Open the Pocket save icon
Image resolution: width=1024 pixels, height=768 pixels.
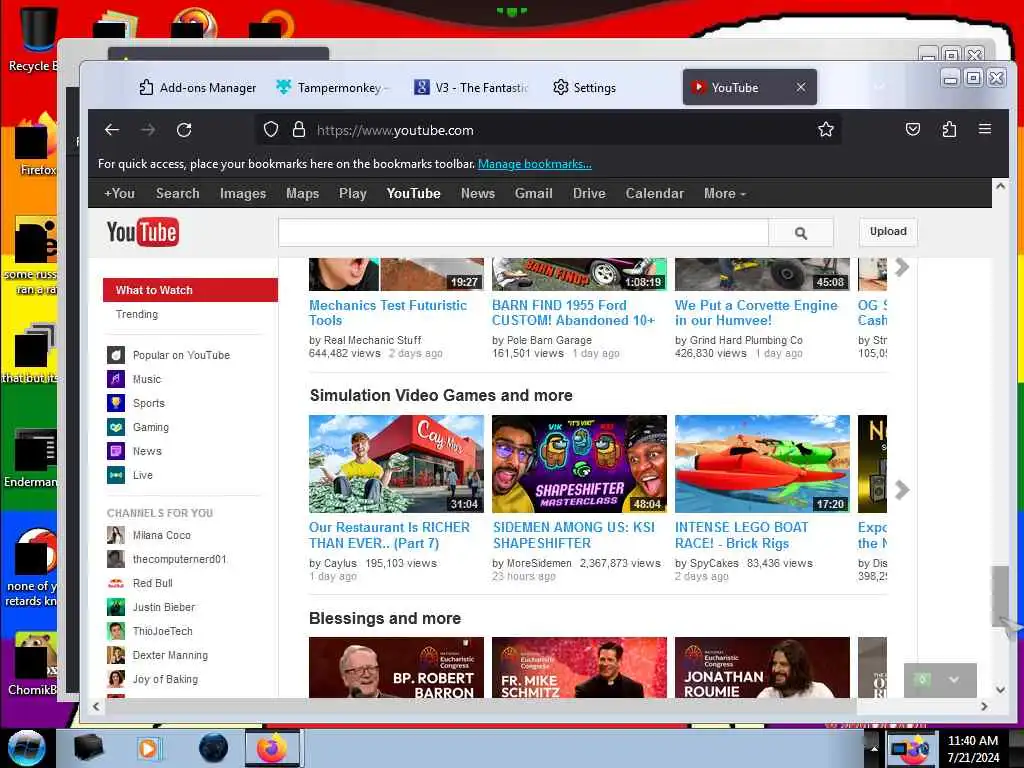tap(913, 129)
